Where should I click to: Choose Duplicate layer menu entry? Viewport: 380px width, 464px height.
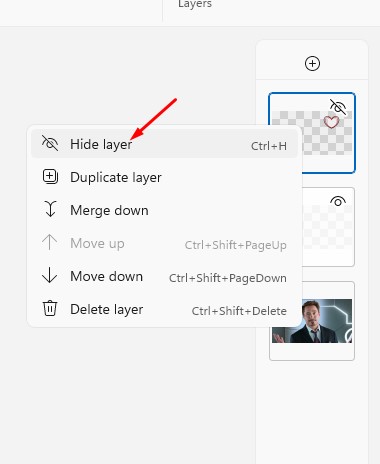164,177
